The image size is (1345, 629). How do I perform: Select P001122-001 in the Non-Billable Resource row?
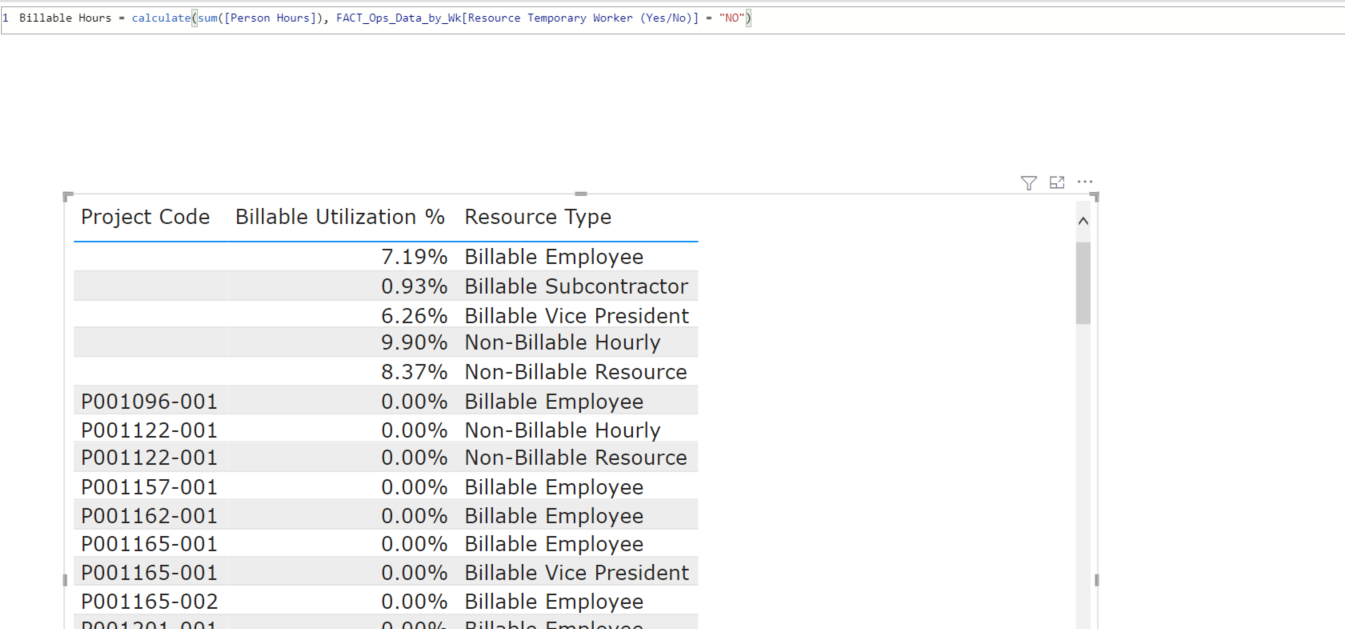click(x=149, y=458)
